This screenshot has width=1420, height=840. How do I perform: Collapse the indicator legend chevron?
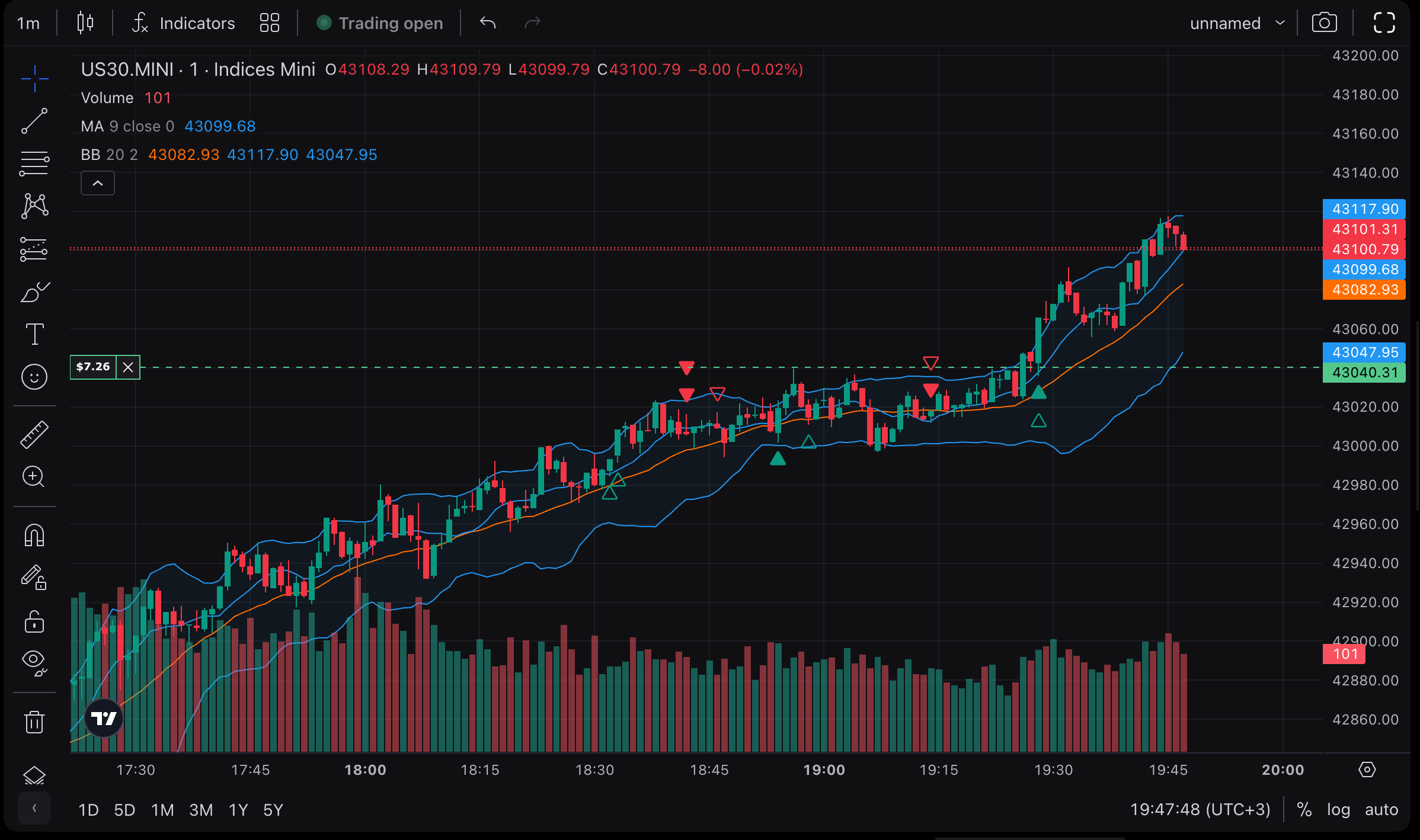(98, 183)
